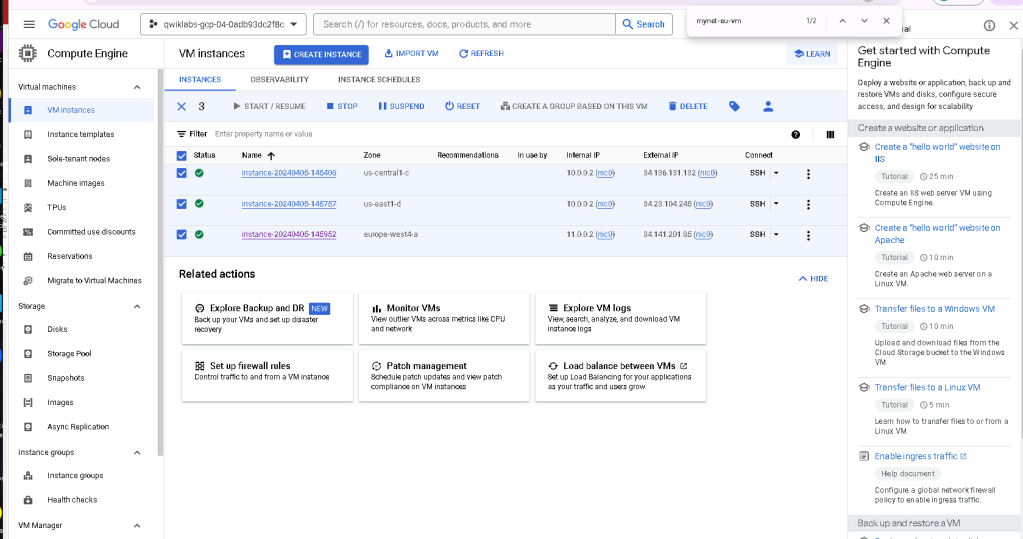The image size is (1023, 539).
Task: Hide the Related actions section
Action: pyautogui.click(x=813, y=279)
